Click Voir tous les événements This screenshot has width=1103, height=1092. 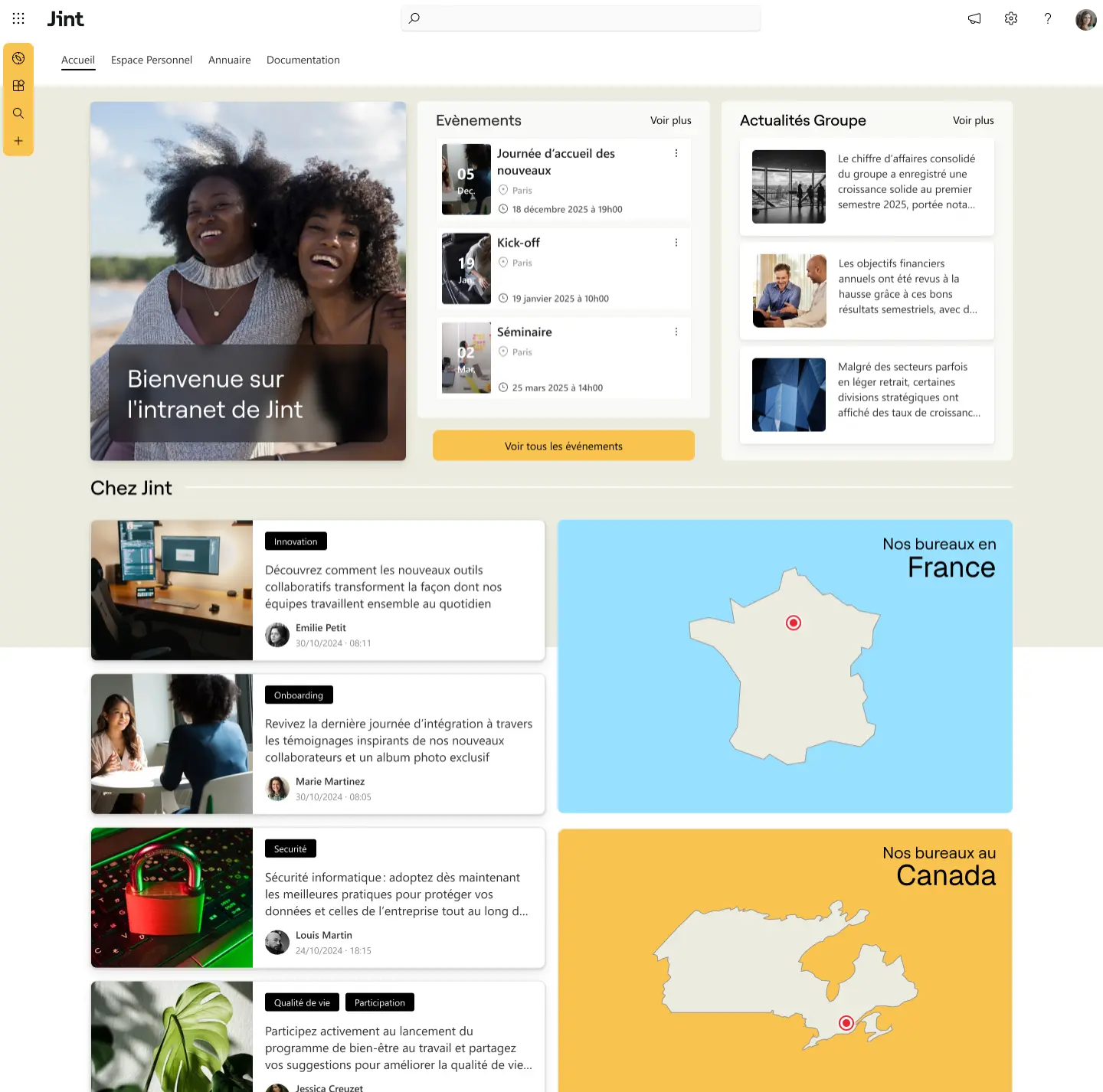point(563,445)
